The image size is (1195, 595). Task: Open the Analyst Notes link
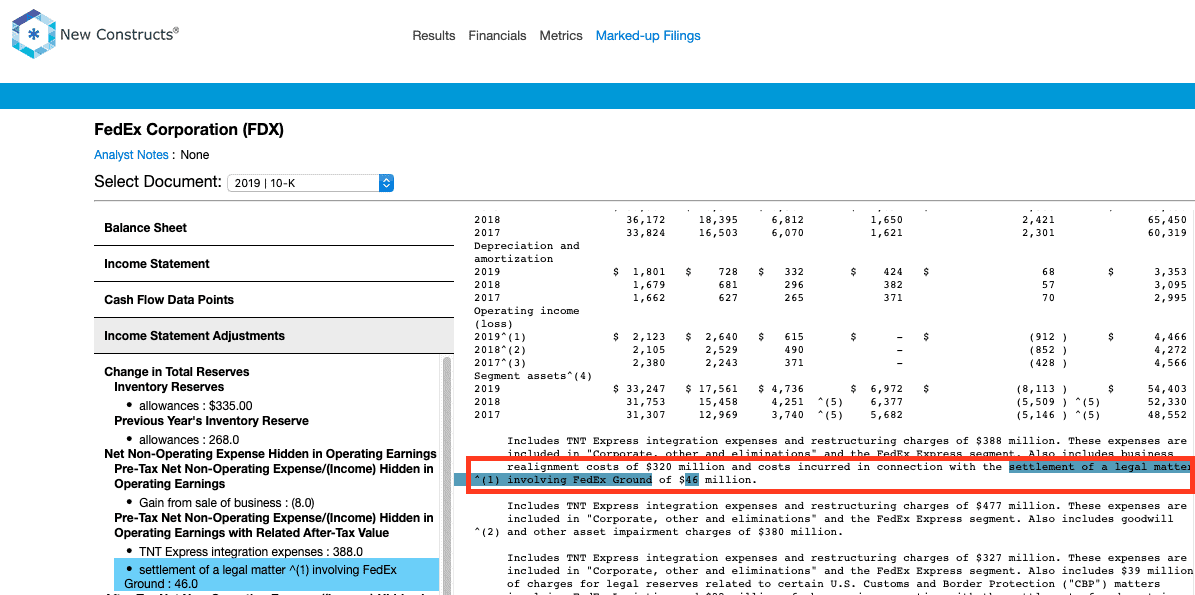coord(131,155)
